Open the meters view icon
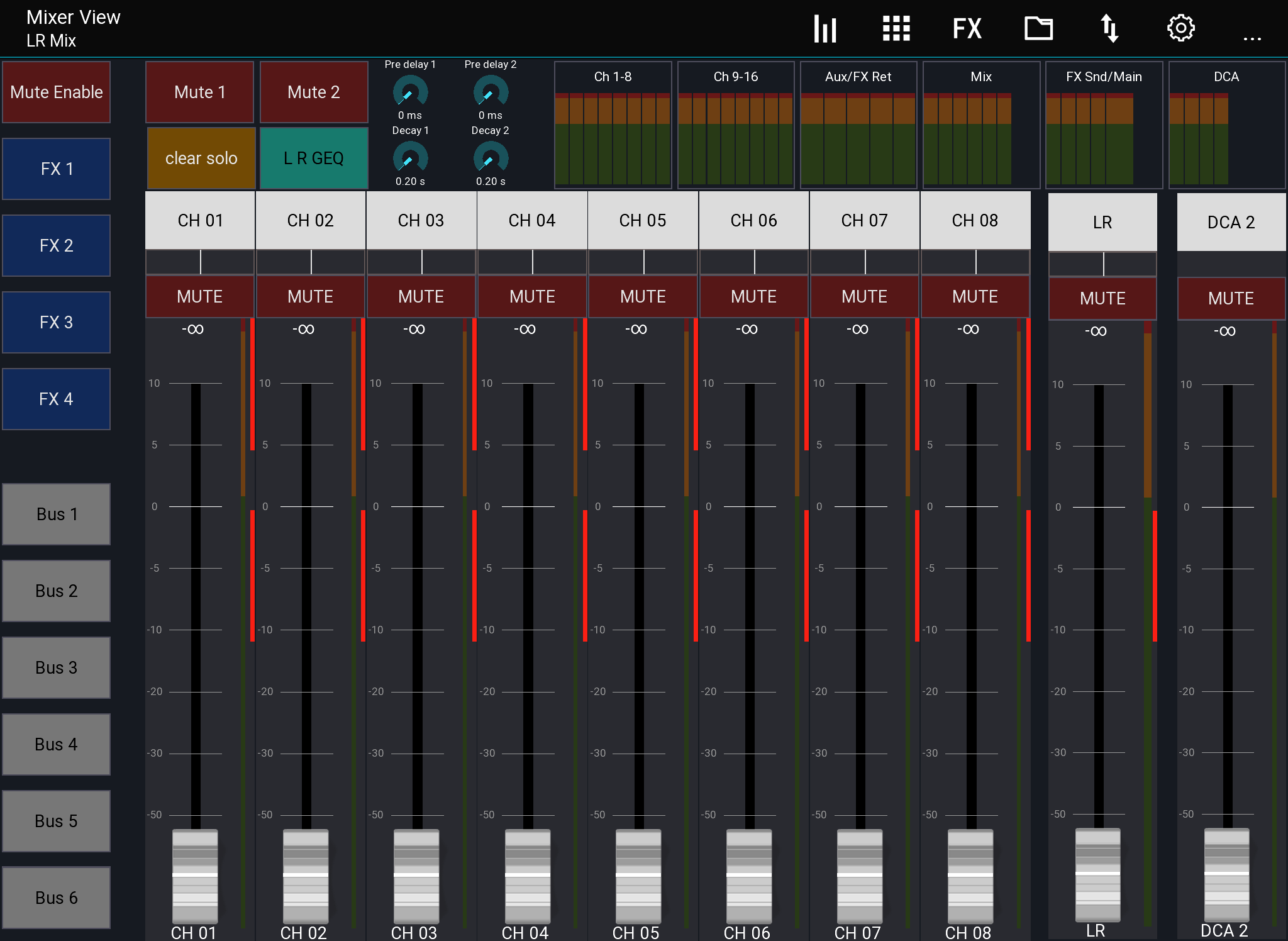The width and height of the screenshot is (1288, 941). tap(824, 28)
